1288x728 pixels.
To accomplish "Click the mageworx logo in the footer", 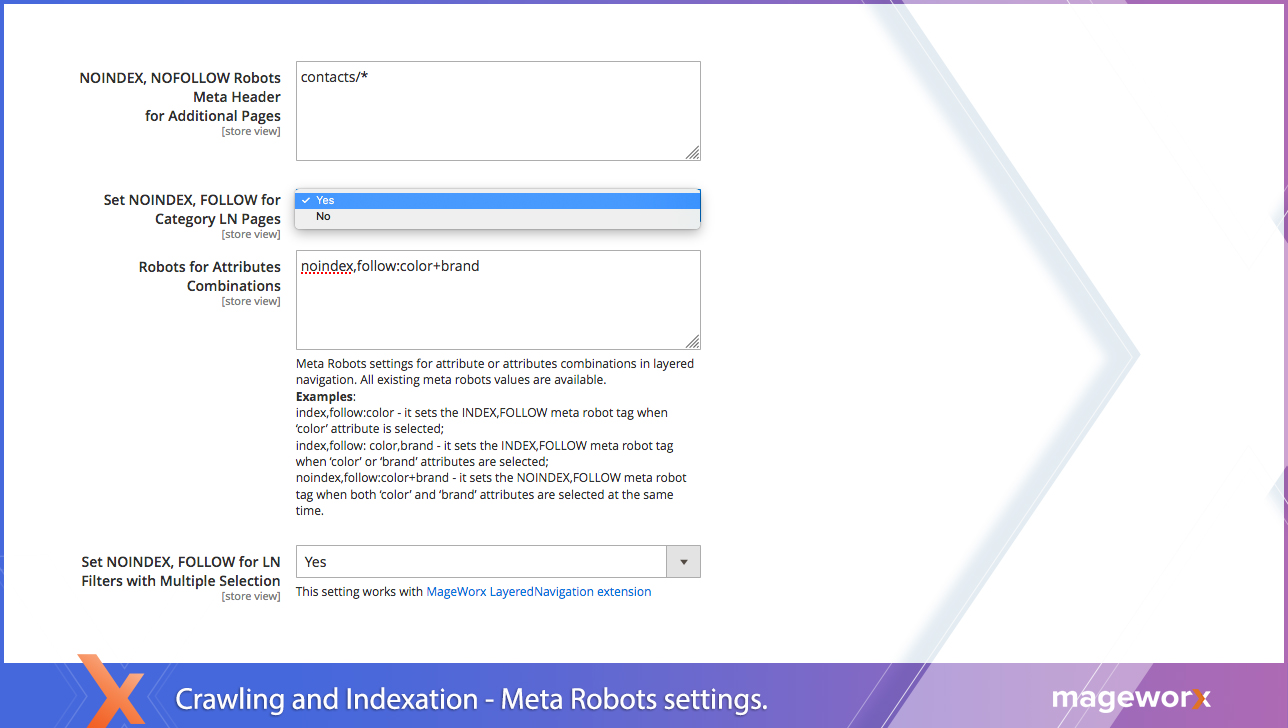I will pyautogui.click(x=1131, y=698).
